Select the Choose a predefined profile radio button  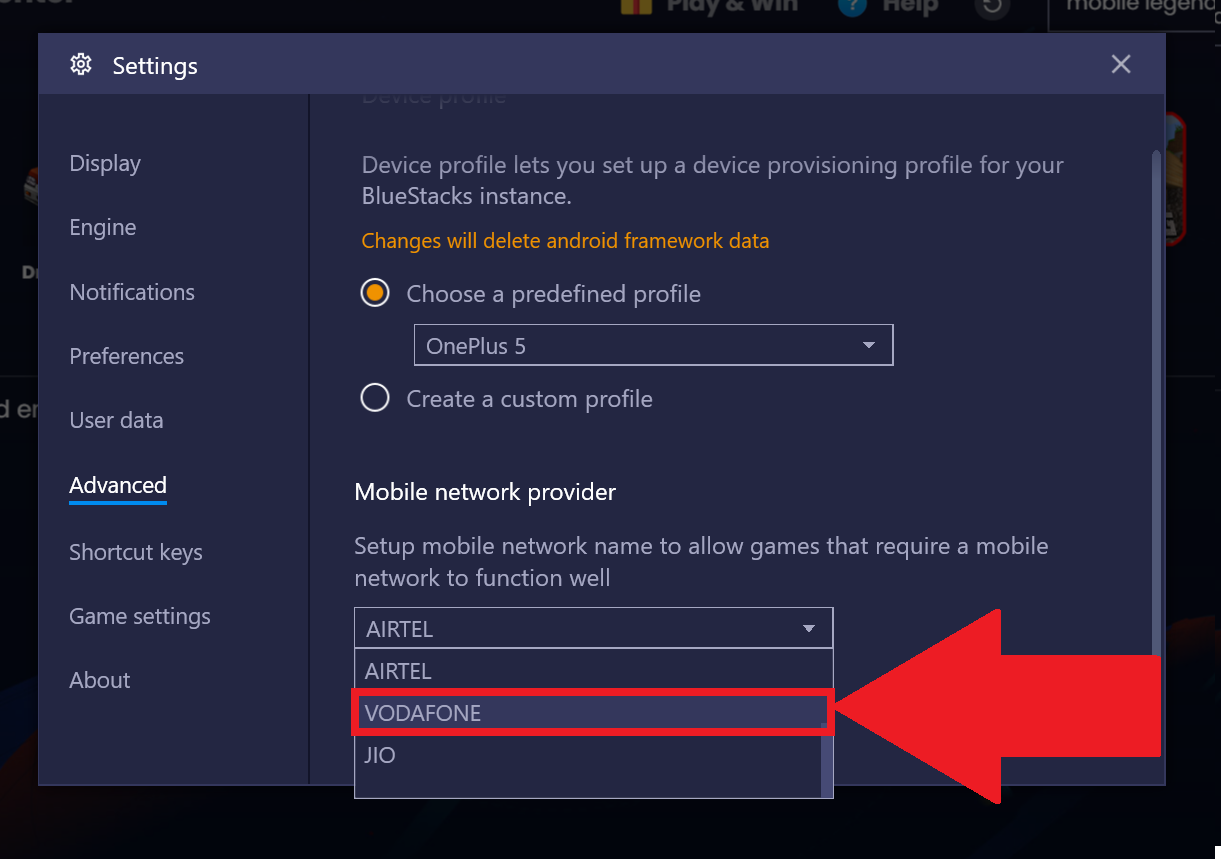[x=375, y=294]
